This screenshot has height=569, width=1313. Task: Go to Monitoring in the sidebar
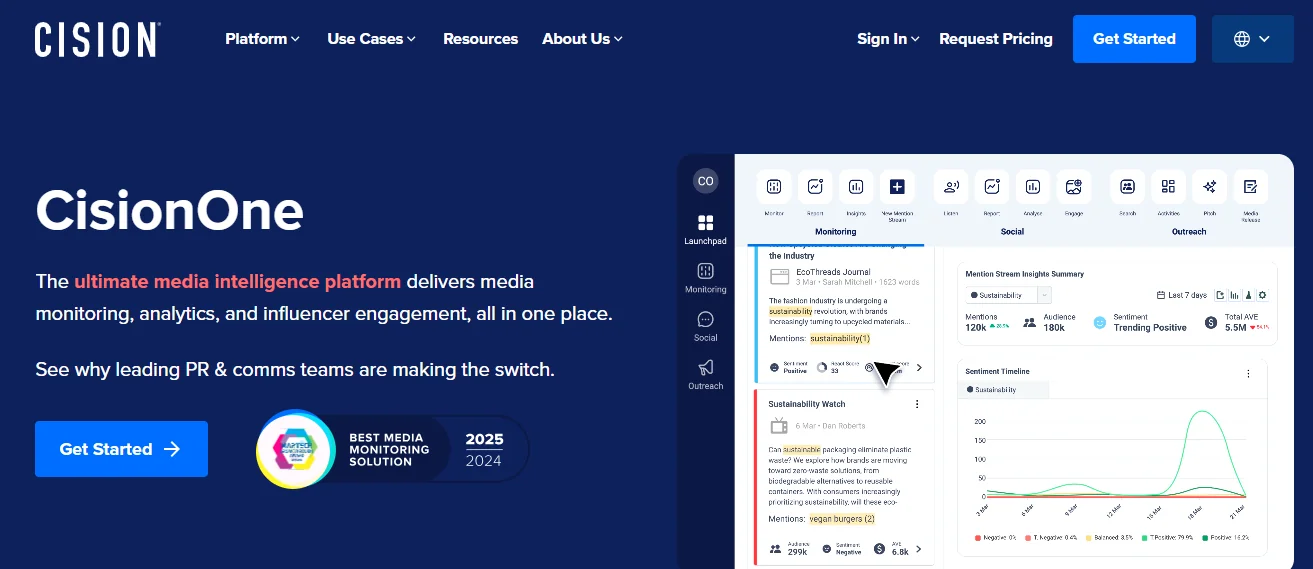(x=705, y=278)
